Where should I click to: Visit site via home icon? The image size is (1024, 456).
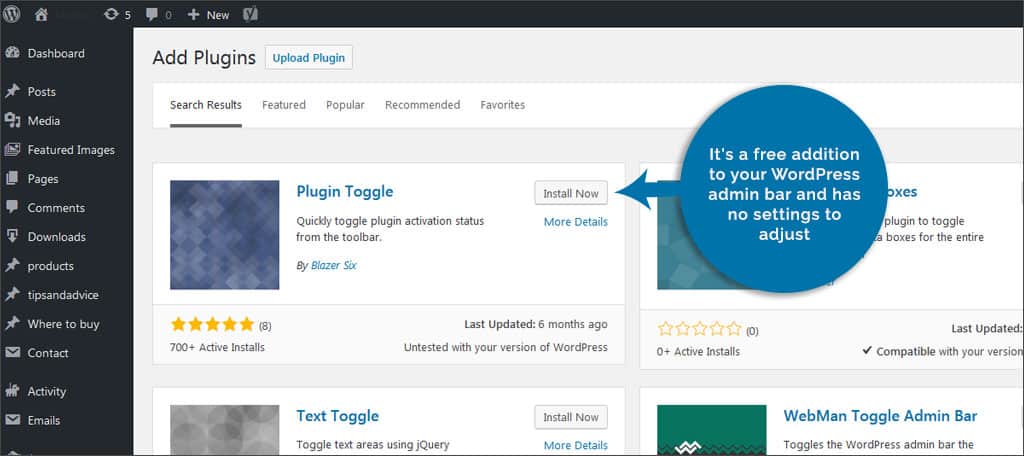click(41, 14)
